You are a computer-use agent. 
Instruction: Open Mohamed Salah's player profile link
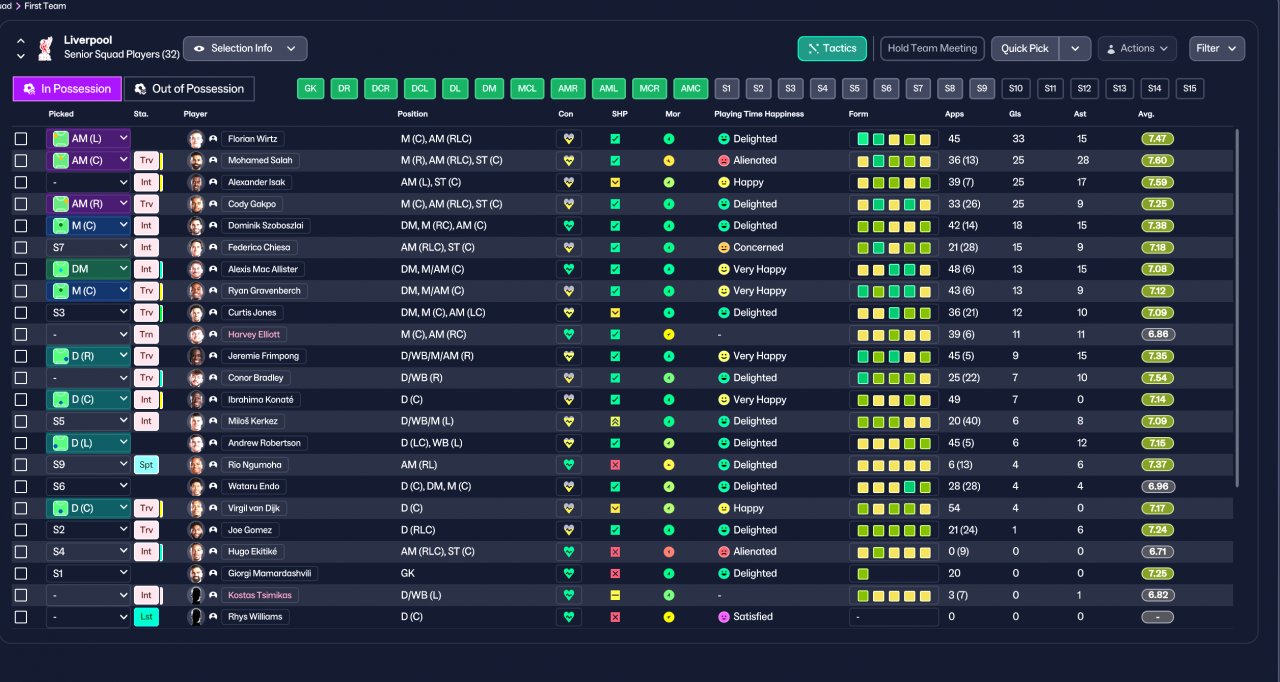[x=260, y=161]
